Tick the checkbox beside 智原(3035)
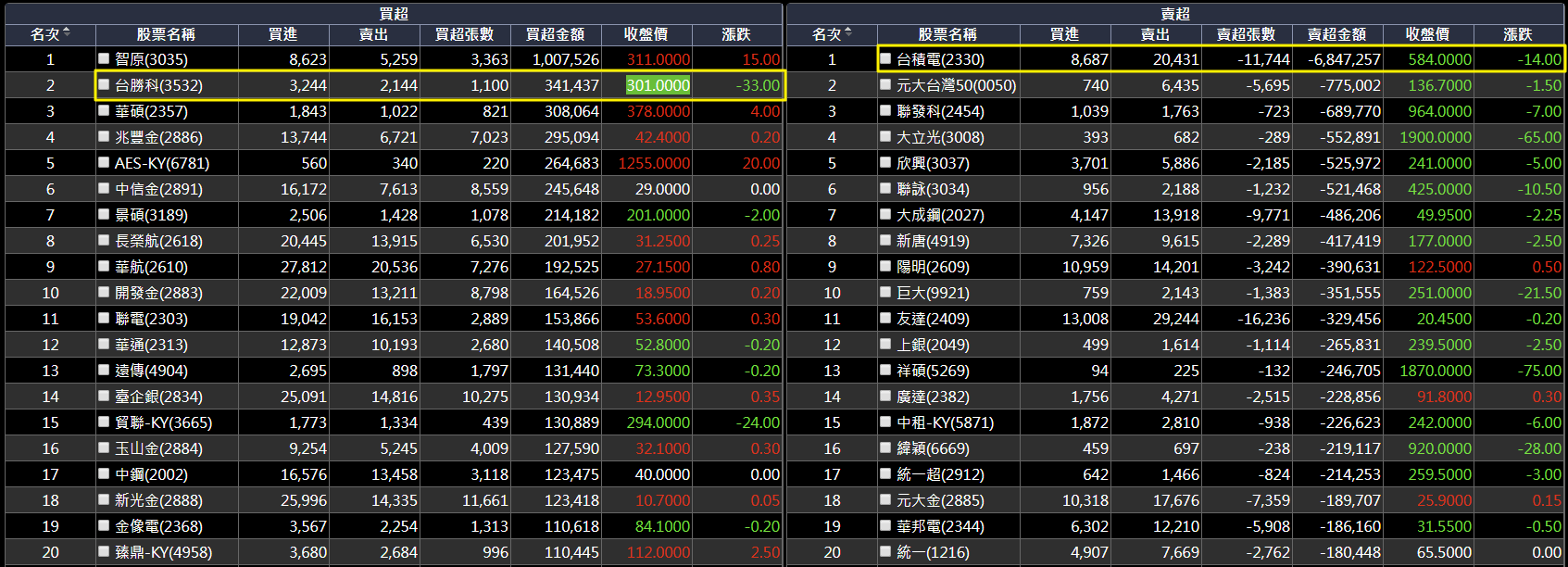The width and height of the screenshot is (1568, 567). click(x=105, y=58)
